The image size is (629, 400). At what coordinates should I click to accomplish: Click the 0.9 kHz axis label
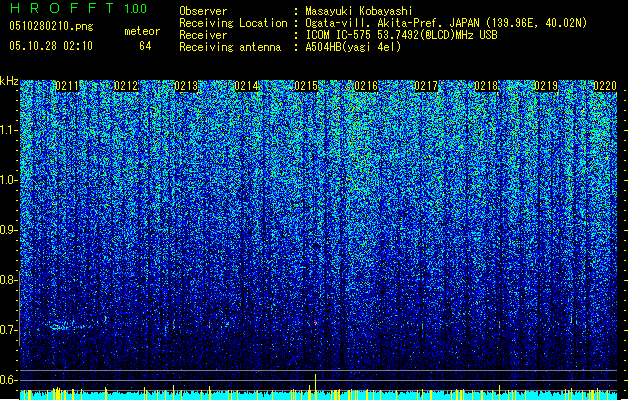coord(9,230)
